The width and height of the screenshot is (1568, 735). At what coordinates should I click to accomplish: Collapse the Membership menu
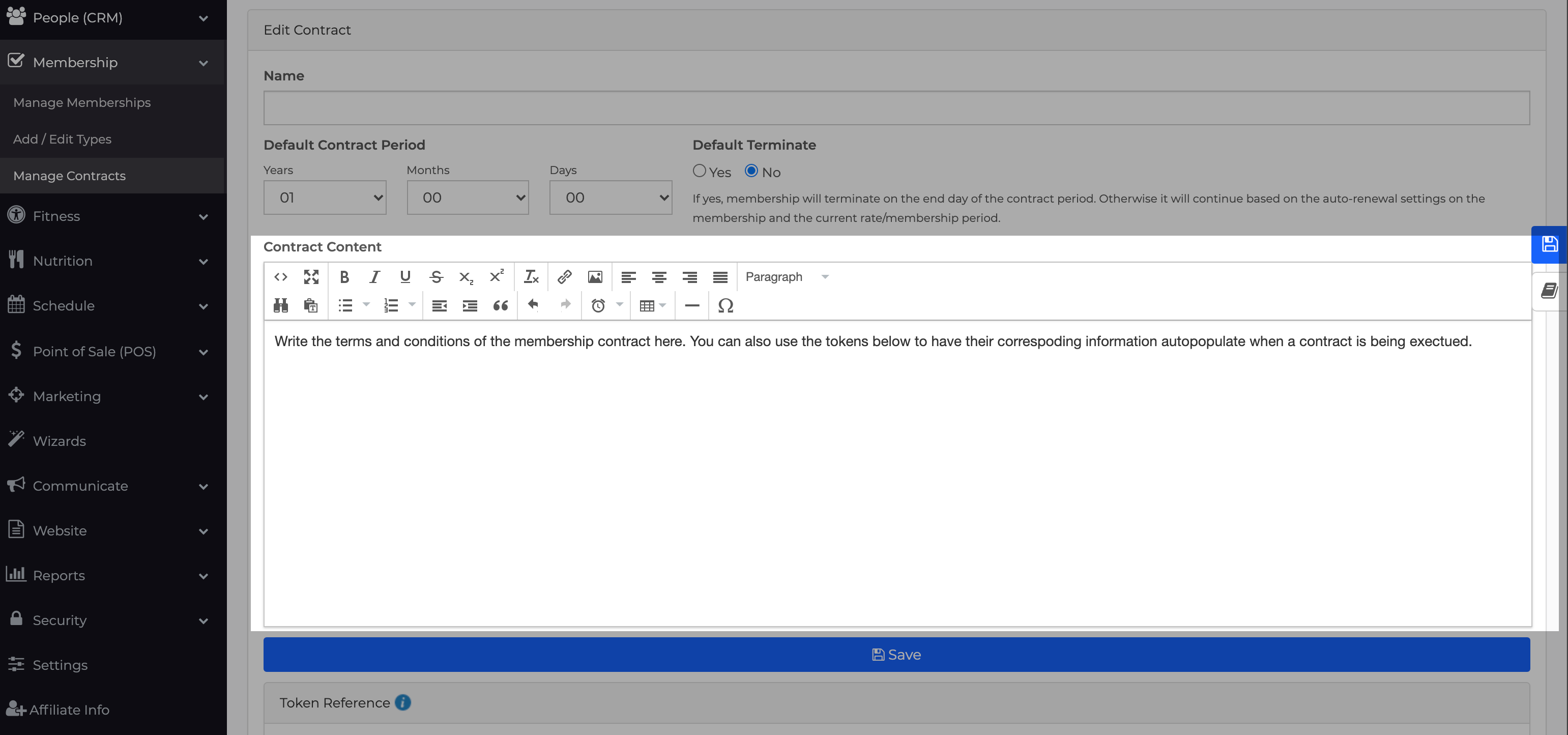click(113, 62)
